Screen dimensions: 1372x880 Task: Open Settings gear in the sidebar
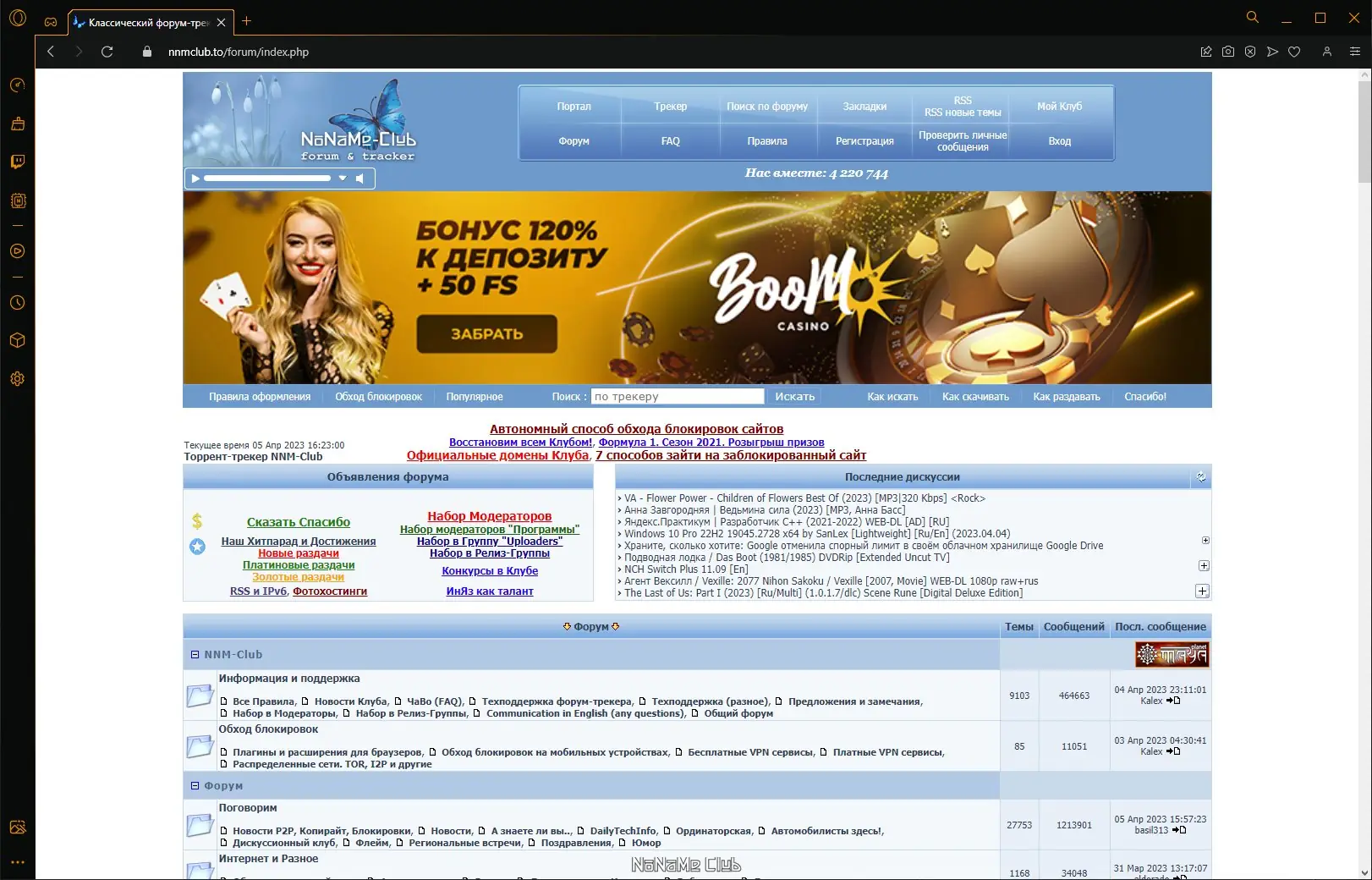tap(18, 379)
